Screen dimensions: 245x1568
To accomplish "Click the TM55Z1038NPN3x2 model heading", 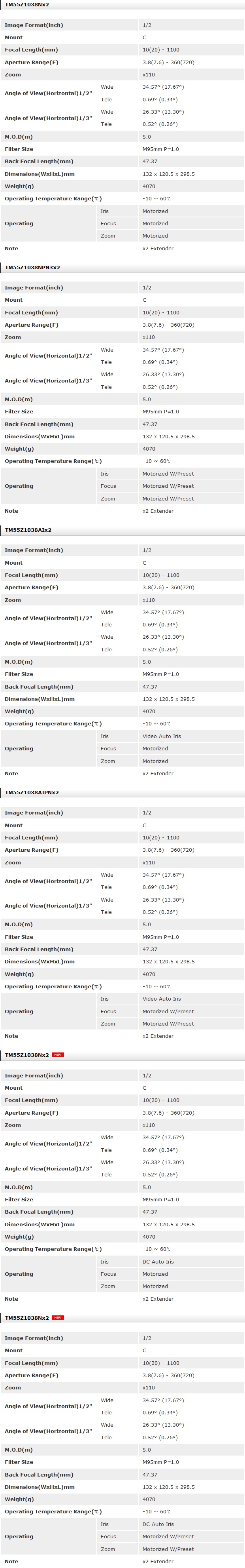I will point(32,267).
